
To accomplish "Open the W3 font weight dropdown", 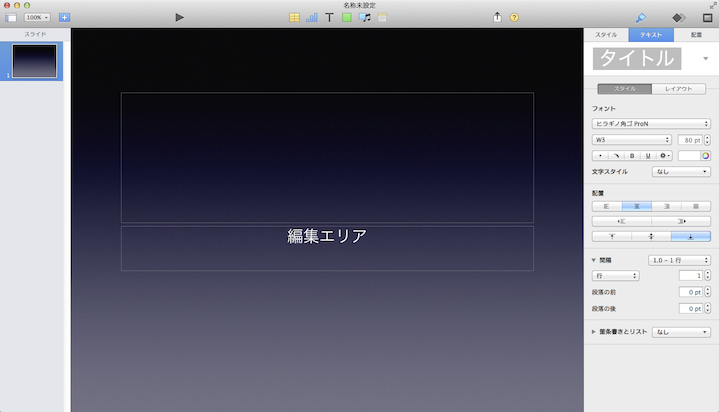I will click(632, 140).
